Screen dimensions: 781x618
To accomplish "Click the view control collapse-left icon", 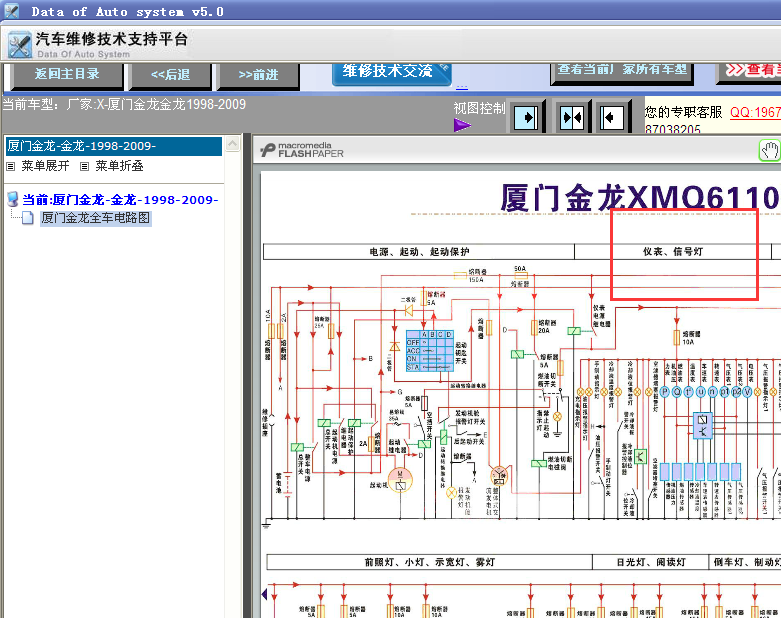I will click(612, 118).
